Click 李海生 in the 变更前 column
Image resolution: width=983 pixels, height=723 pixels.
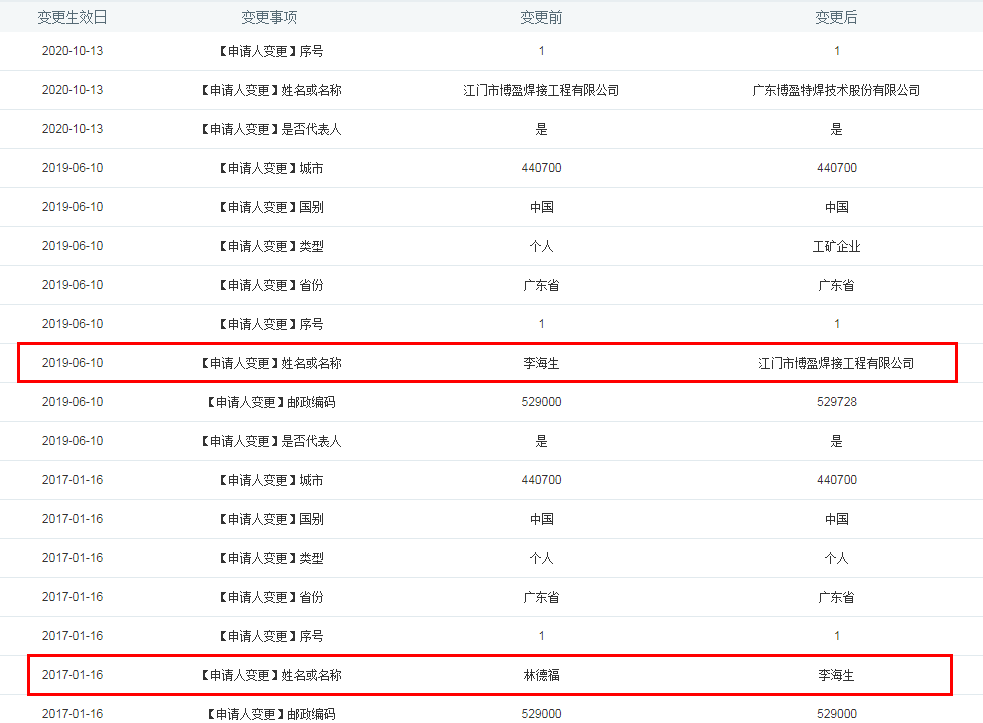(x=541, y=363)
